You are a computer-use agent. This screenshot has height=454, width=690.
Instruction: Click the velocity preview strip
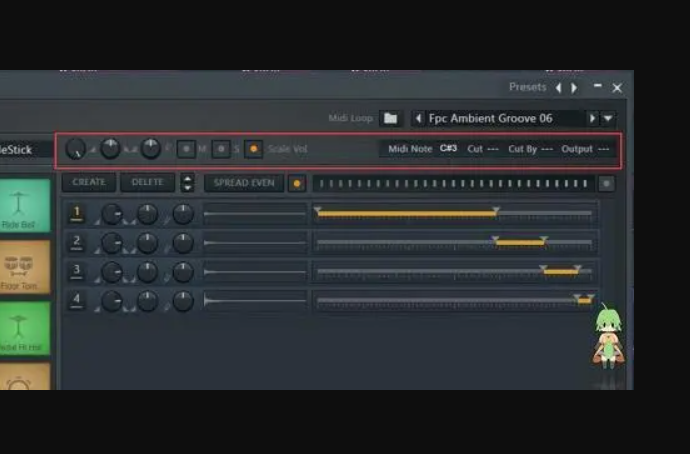pos(454,183)
